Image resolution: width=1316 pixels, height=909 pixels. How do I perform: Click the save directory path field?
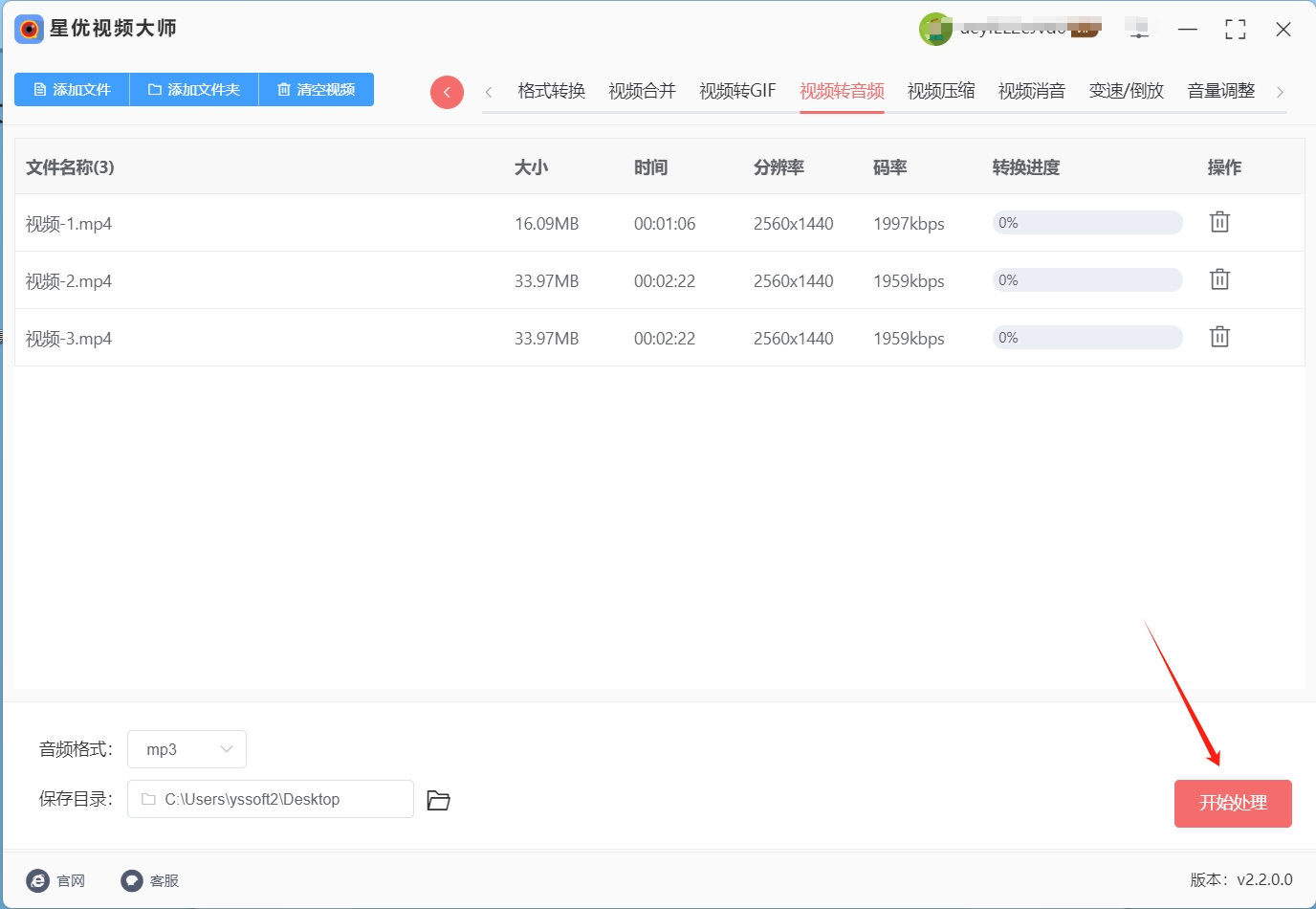[x=271, y=799]
